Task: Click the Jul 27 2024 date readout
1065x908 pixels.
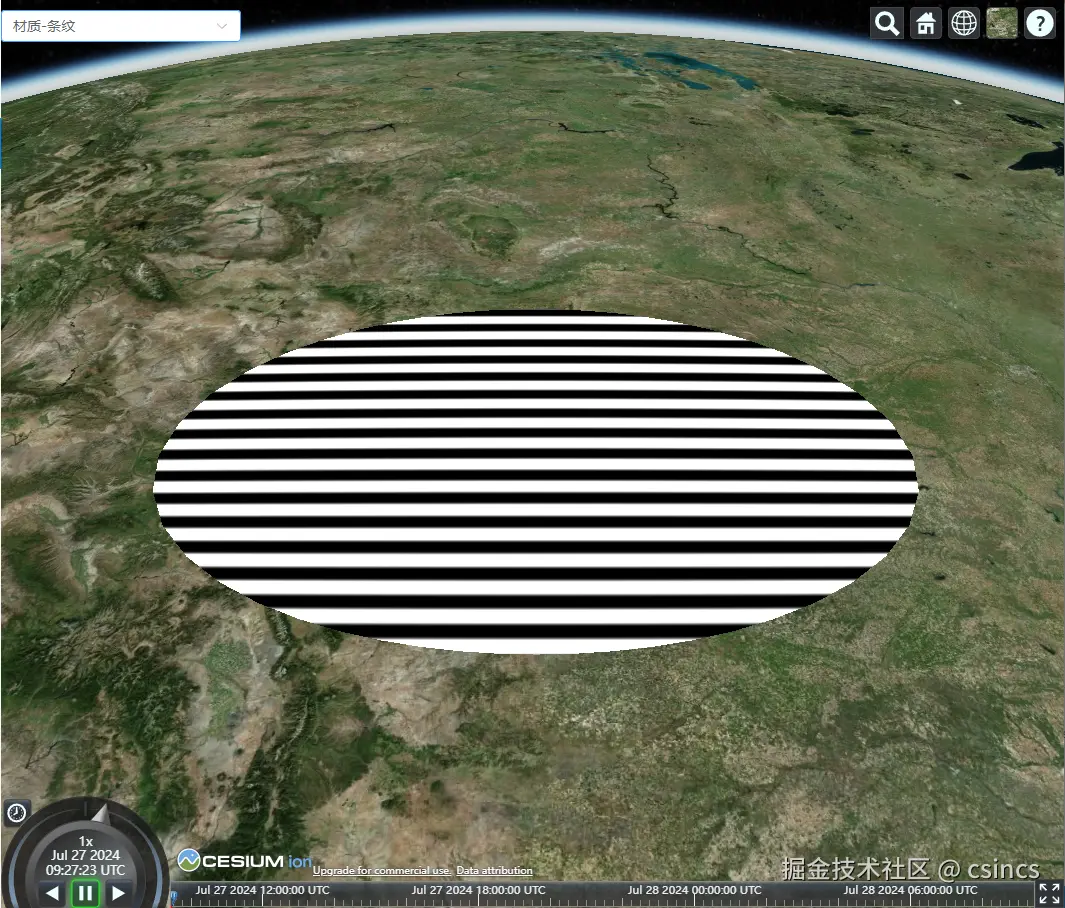Action: (x=86, y=855)
